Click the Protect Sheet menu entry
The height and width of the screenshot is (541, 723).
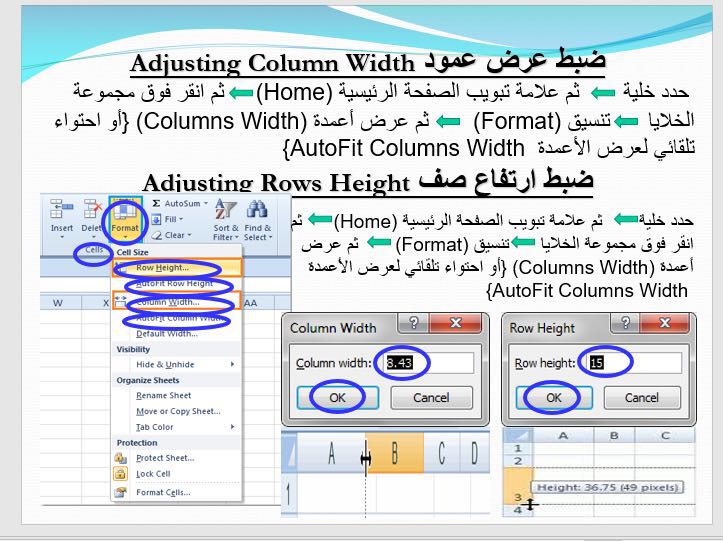[x=165, y=458]
